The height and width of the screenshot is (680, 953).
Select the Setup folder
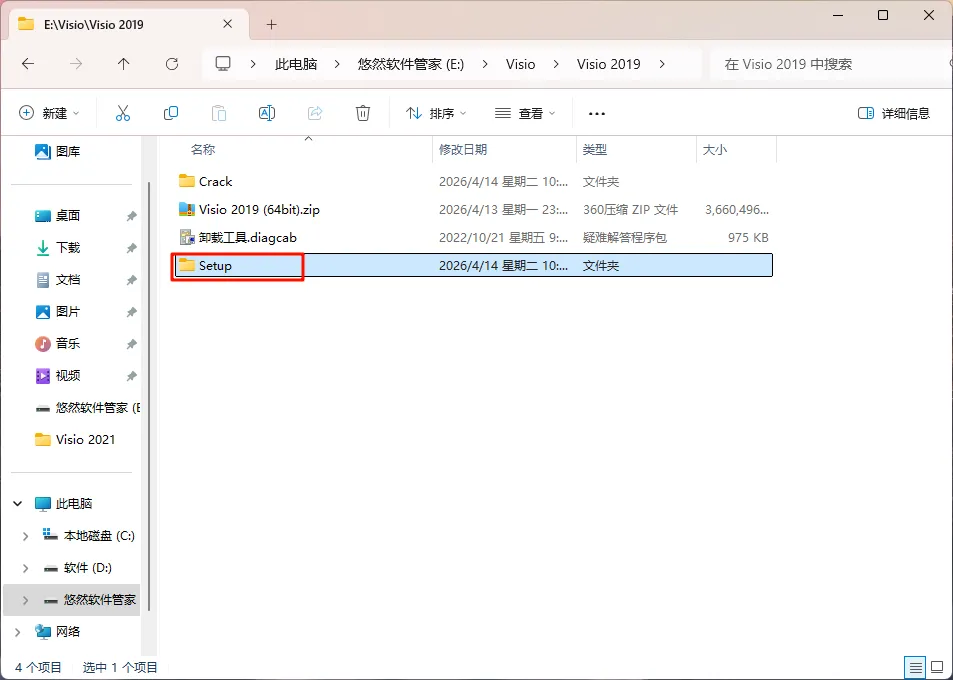472,266
